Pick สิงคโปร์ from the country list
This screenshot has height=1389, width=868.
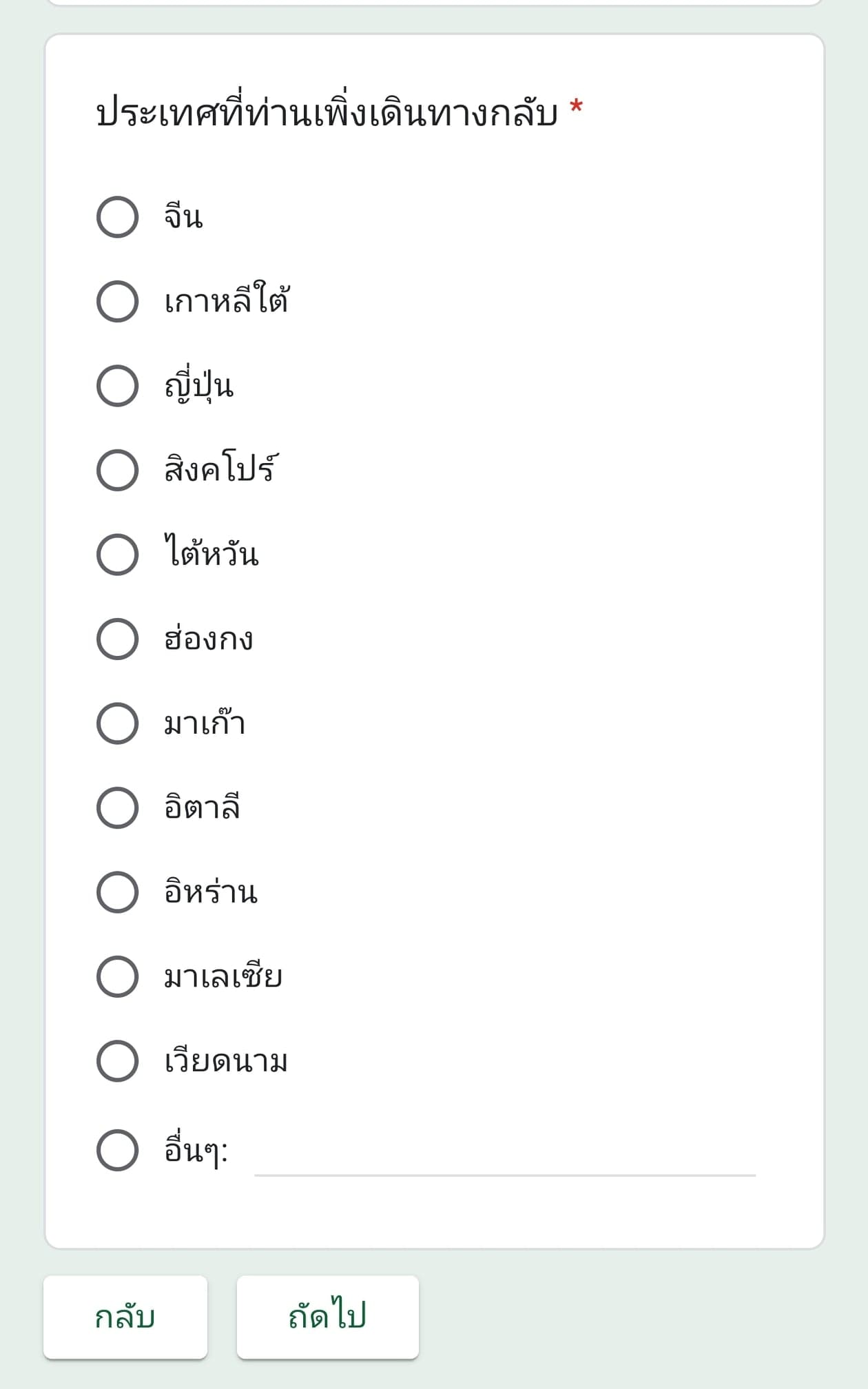click(118, 470)
